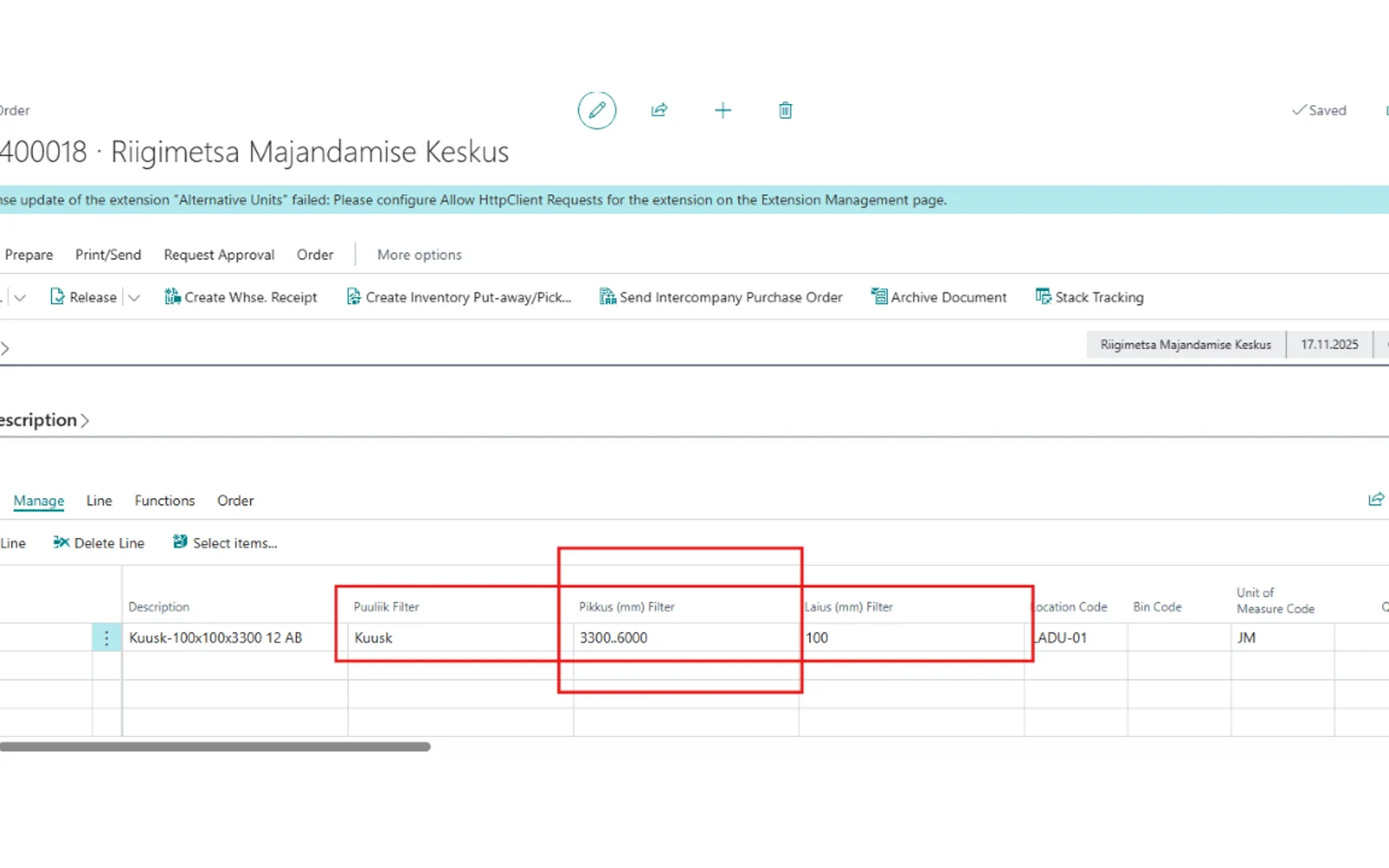This screenshot has width=1389, height=868.
Task: Click the Unit of Measure Code column header
Action: tap(1275, 601)
